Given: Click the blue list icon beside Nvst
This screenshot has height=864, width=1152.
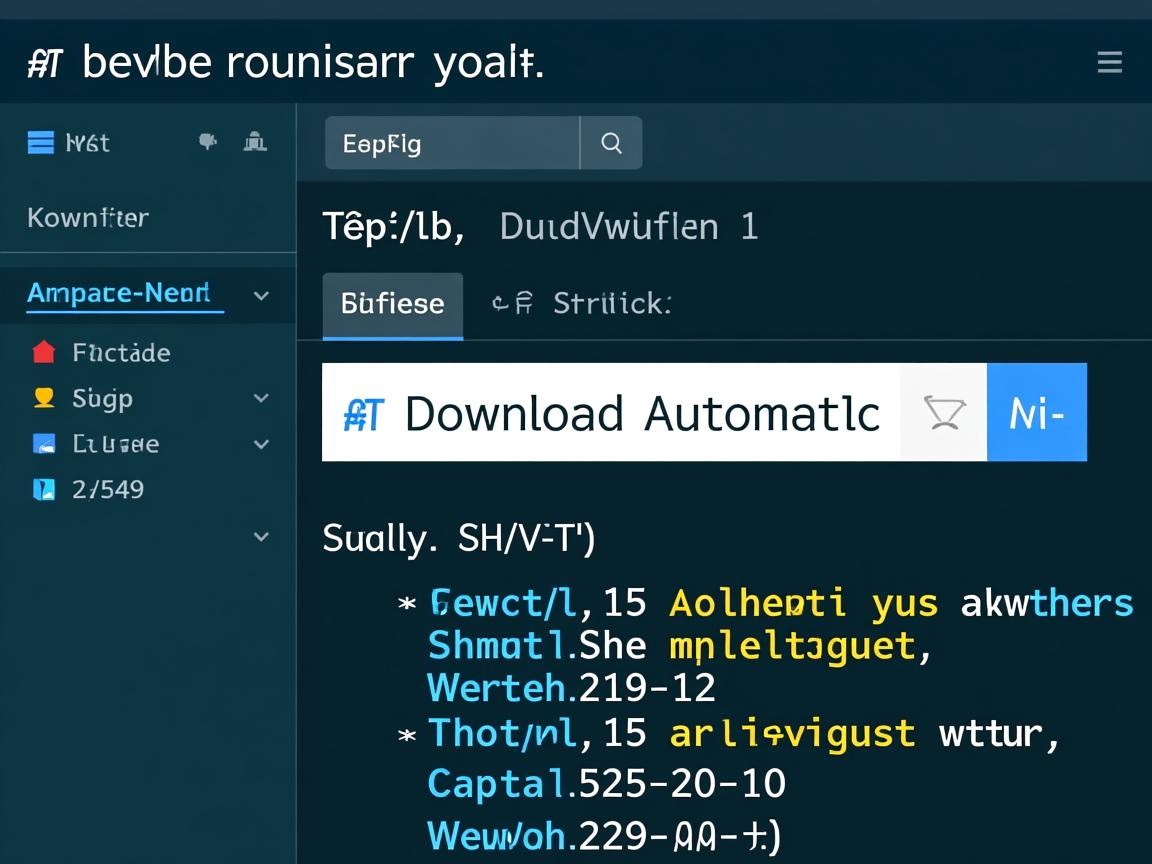Looking at the screenshot, I should 41,143.
